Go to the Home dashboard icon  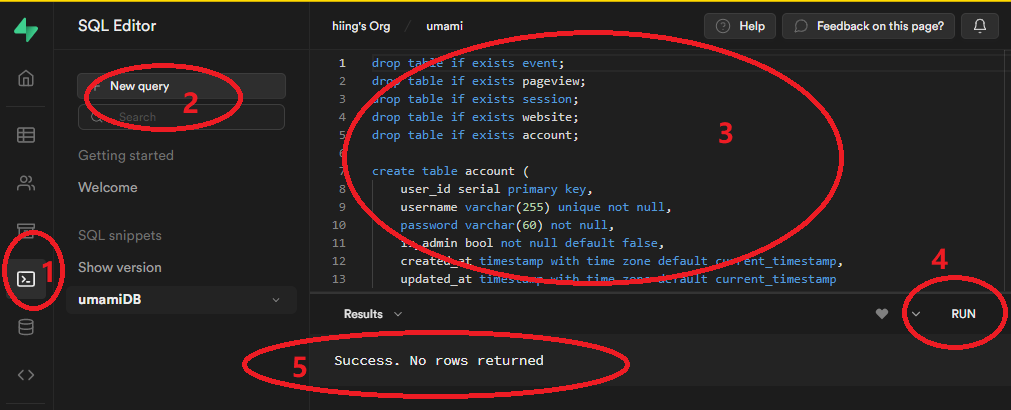coord(26,79)
